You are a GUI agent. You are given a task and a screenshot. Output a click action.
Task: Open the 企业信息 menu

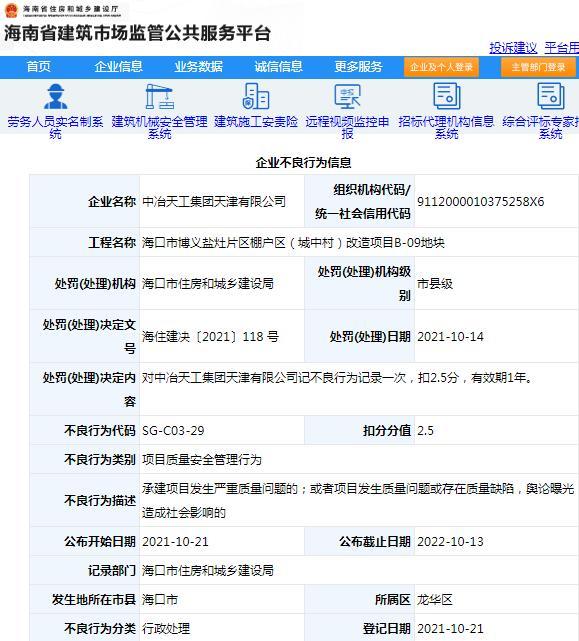click(119, 67)
